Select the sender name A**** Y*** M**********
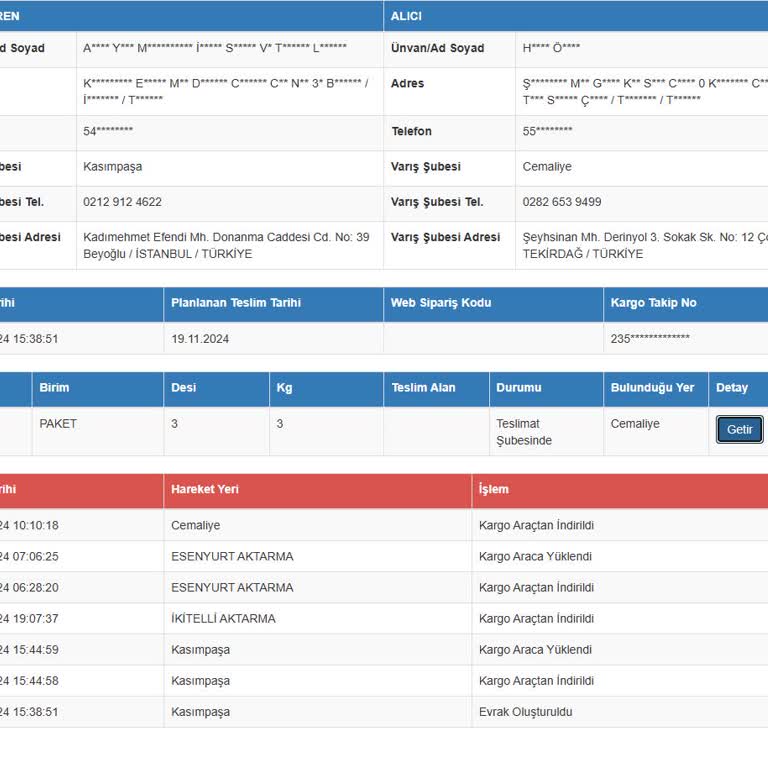768x768 pixels. (x=215, y=48)
